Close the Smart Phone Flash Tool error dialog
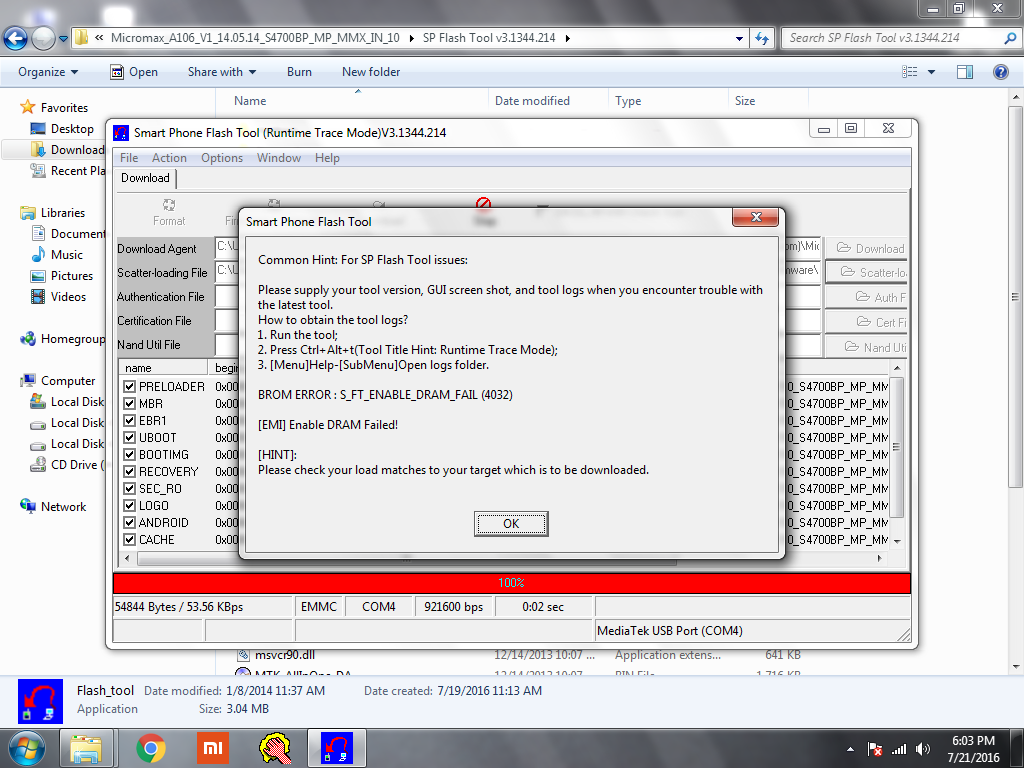Image resolution: width=1024 pixels, height=768 pixels. click(756, 217)
